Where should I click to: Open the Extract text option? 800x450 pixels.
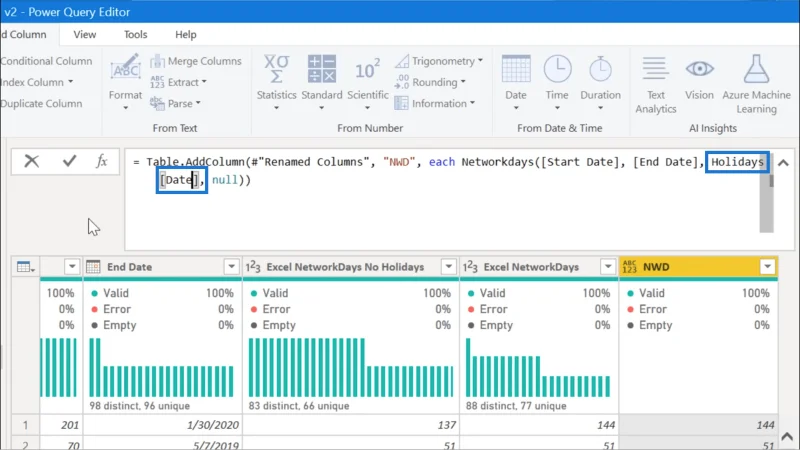click(x=179, y=82)
